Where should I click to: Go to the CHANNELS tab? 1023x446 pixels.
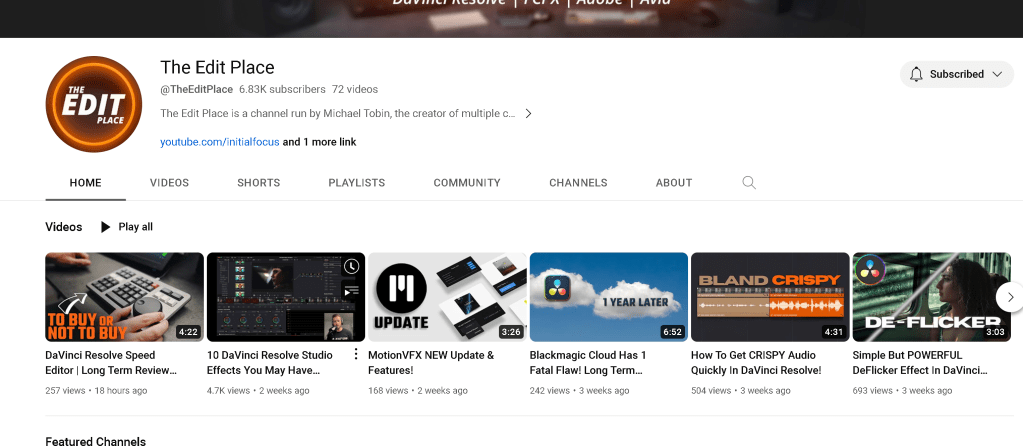[578, 183]
